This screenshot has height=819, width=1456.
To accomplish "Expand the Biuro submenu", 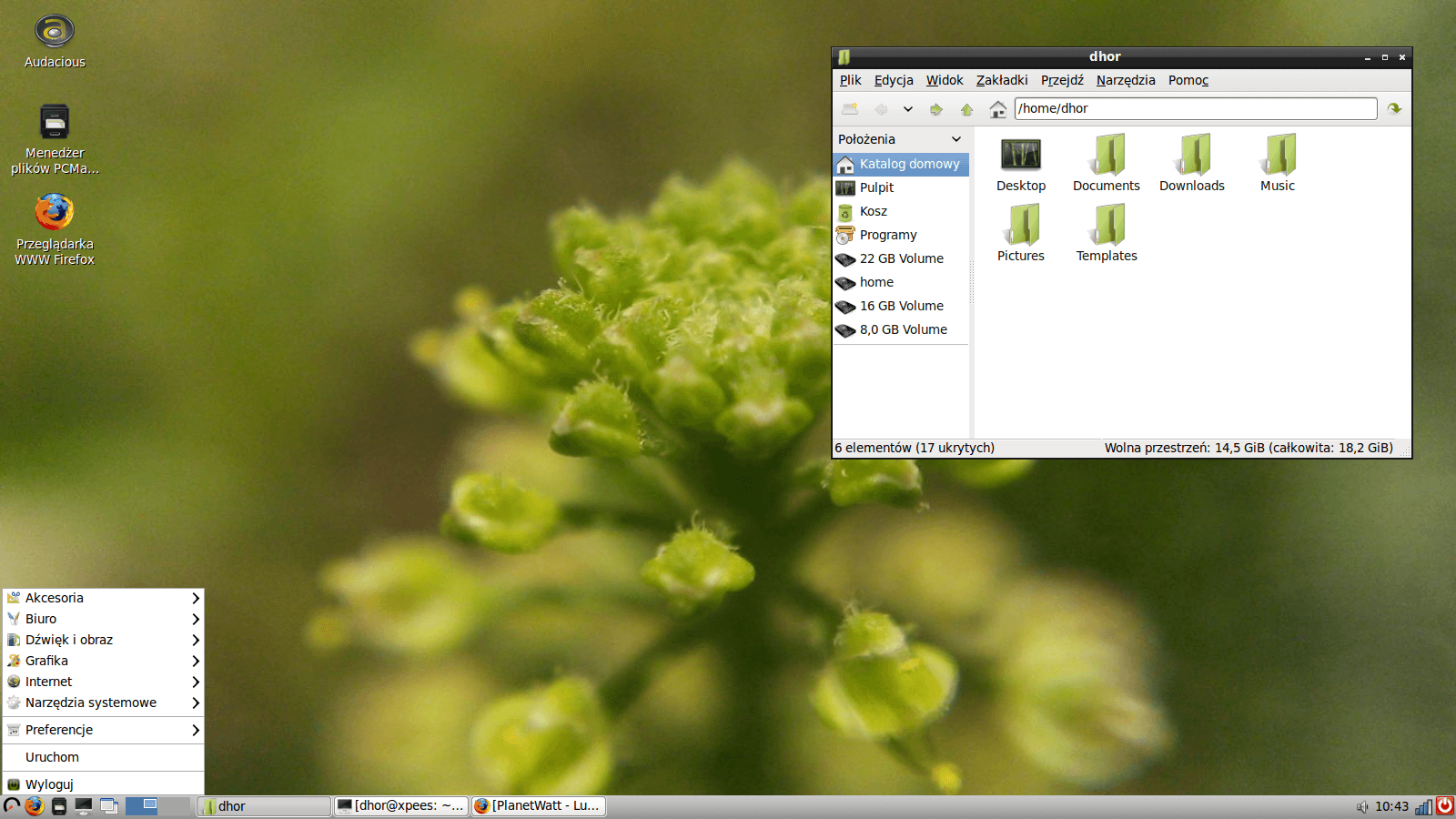I will pos(103,619).
